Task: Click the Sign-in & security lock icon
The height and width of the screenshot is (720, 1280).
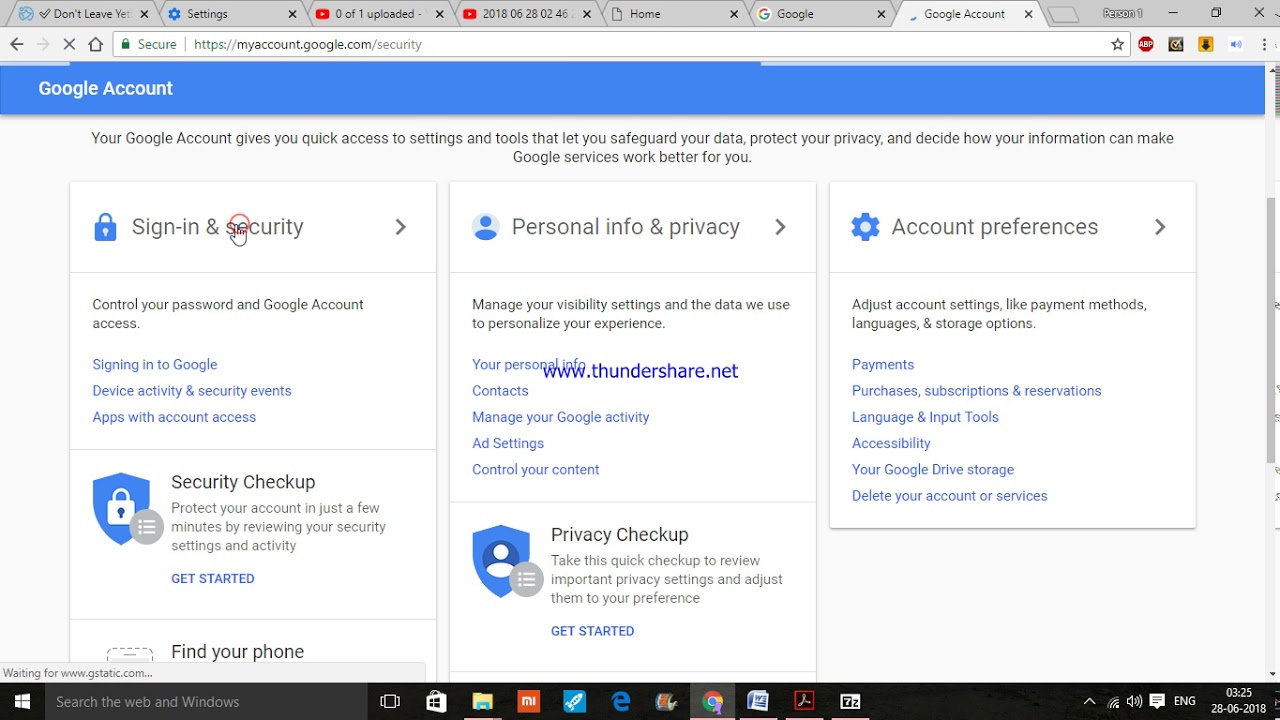Action: 105,227
